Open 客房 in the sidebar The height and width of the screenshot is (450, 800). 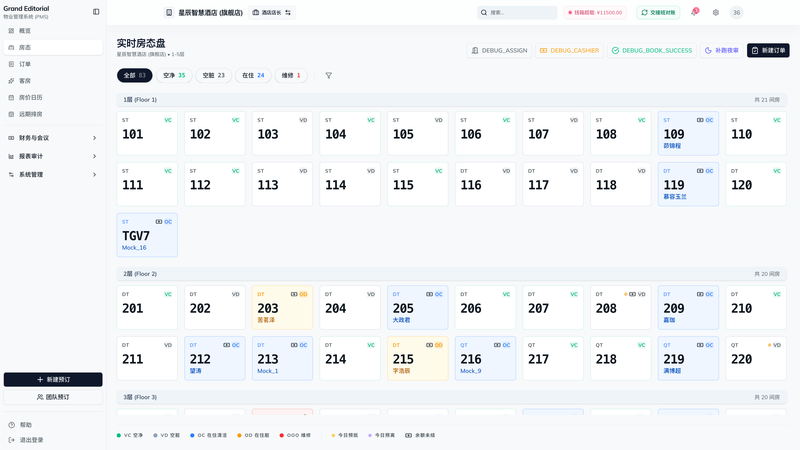(x=53, y=81)
